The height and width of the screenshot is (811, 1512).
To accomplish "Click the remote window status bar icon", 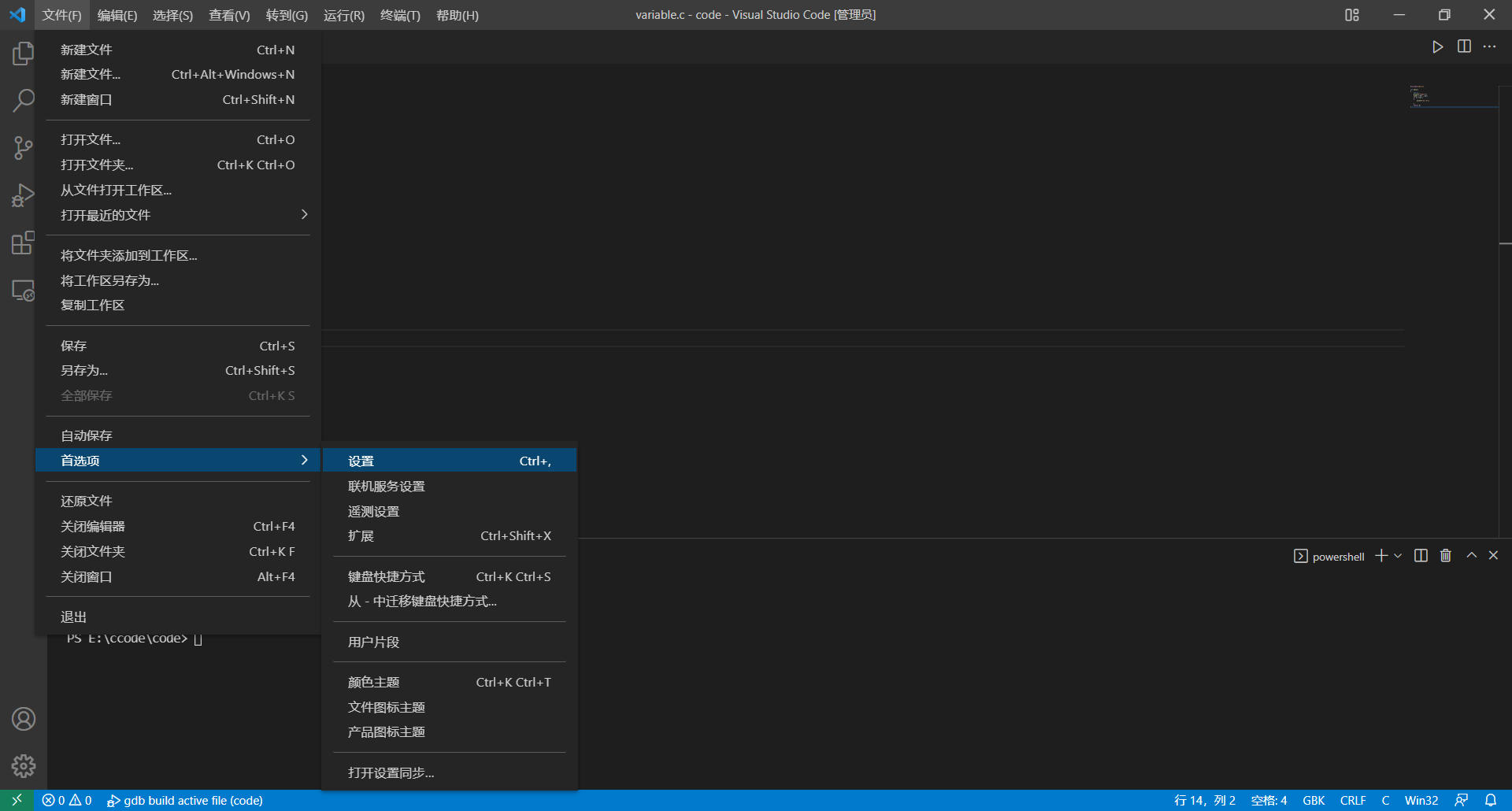I will (17, 800).
